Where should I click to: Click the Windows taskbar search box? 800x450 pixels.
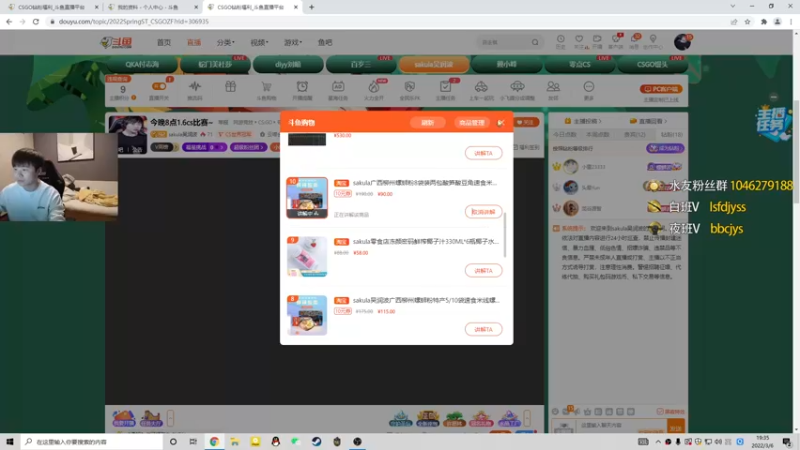92,441
